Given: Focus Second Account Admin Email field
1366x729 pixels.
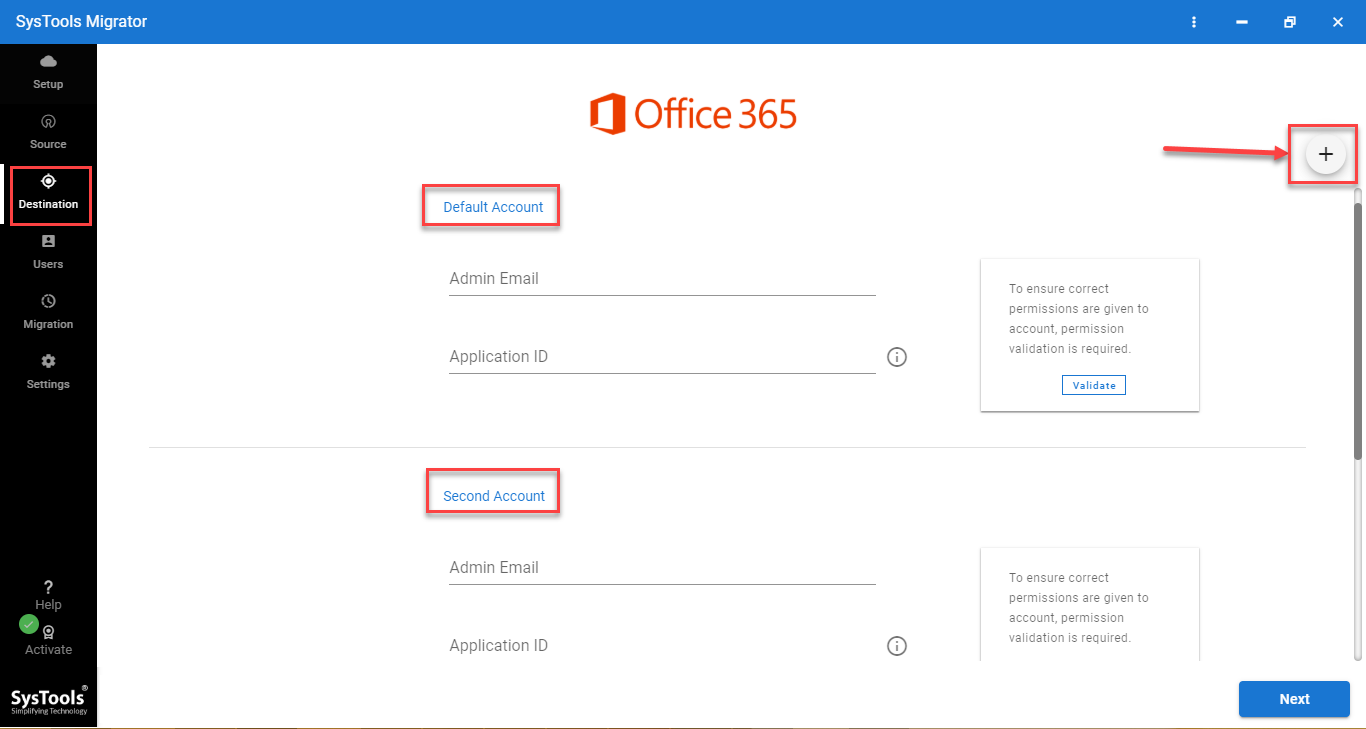Looking at the screenshot, I should point(662,568).
